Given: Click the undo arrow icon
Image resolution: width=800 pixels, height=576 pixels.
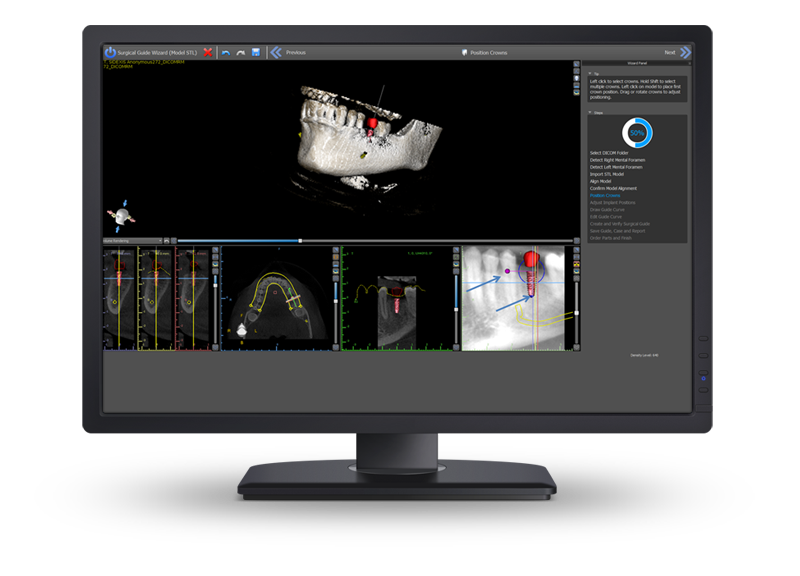Looking at the screenshot, I should point(226,53).
